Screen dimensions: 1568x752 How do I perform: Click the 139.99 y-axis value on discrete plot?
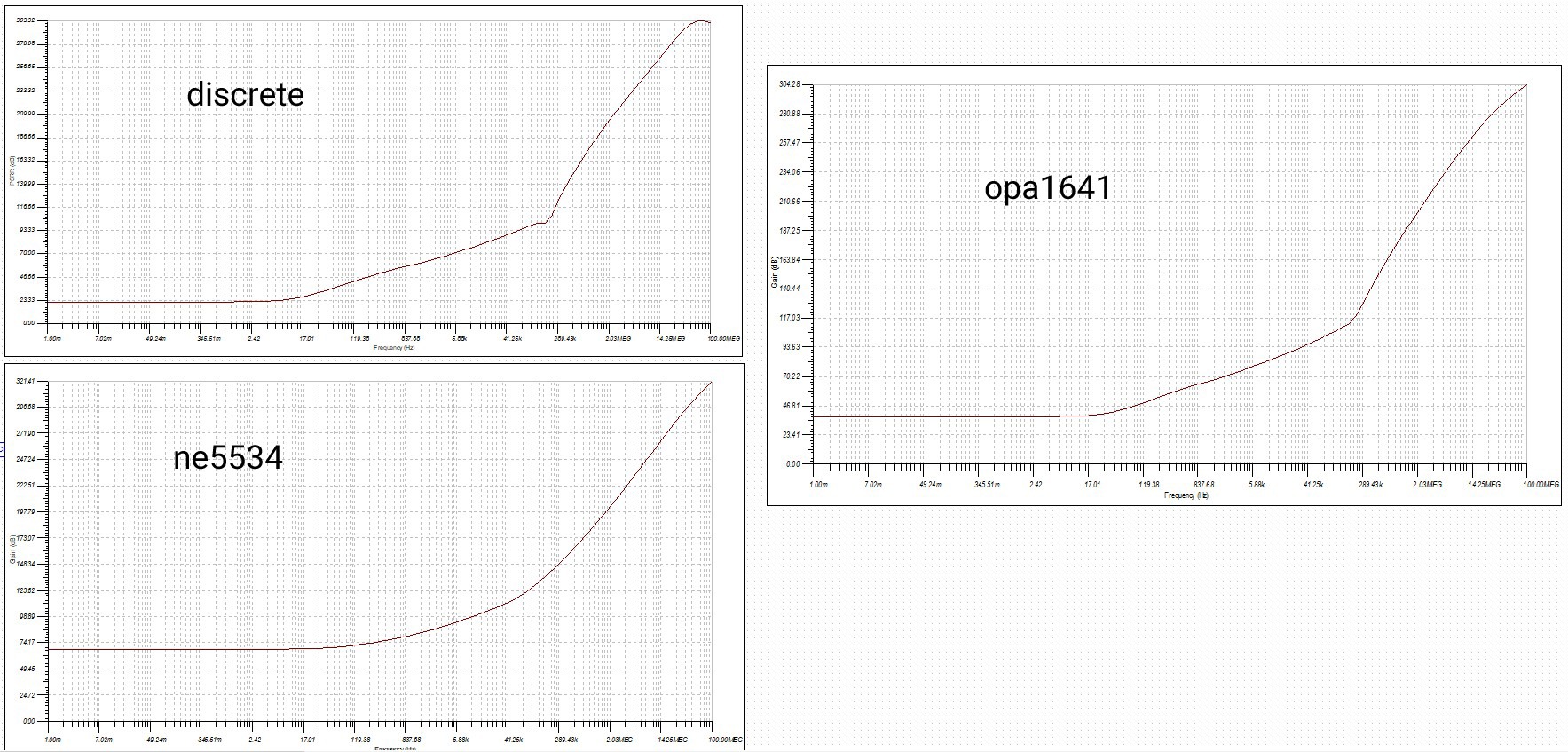click(x=26, y=183)
